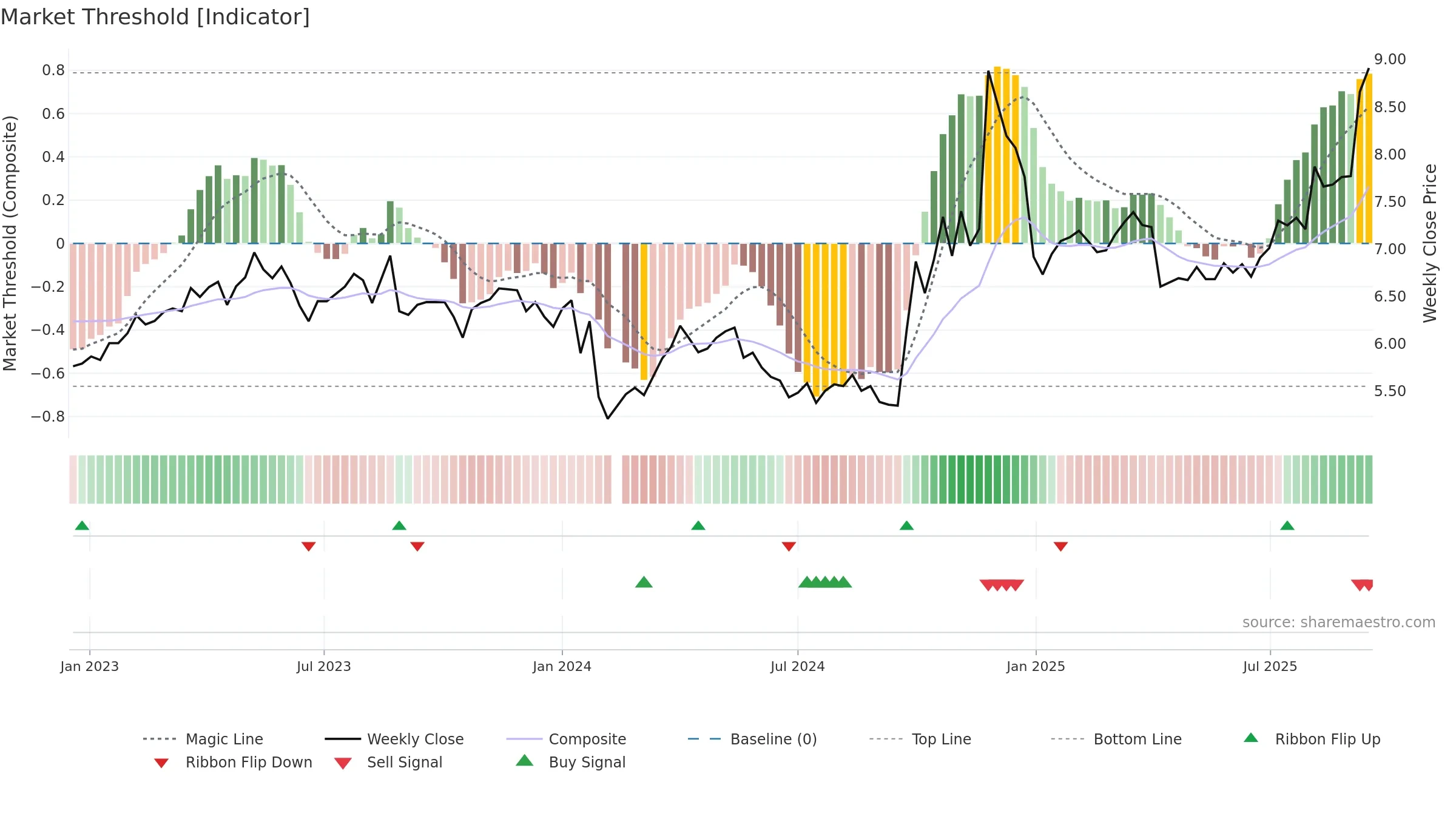The height and width of the screenshot is (819, 1456).
Task: Click the red Sell Signal legend triangle
Action: (x=343, y=763)
